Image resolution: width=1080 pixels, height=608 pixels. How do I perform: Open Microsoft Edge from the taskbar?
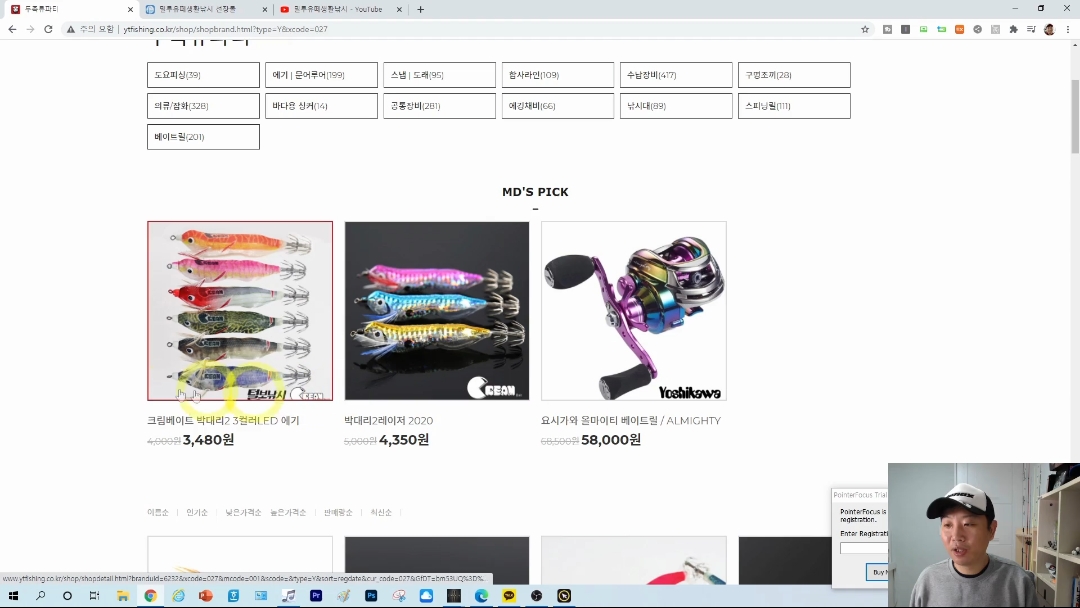pyautogui.click(x=481, y=596)
